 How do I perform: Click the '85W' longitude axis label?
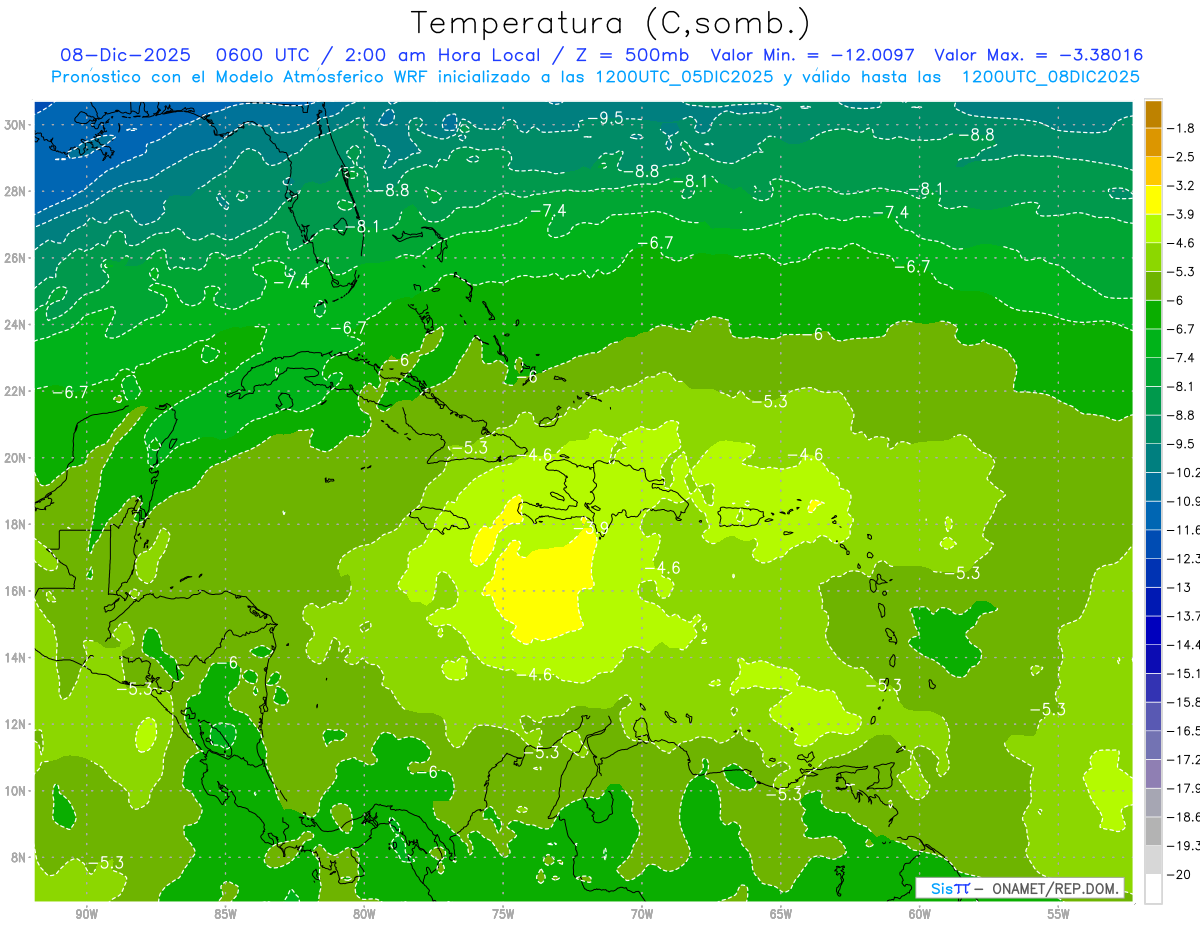click(x=225, y=914)
